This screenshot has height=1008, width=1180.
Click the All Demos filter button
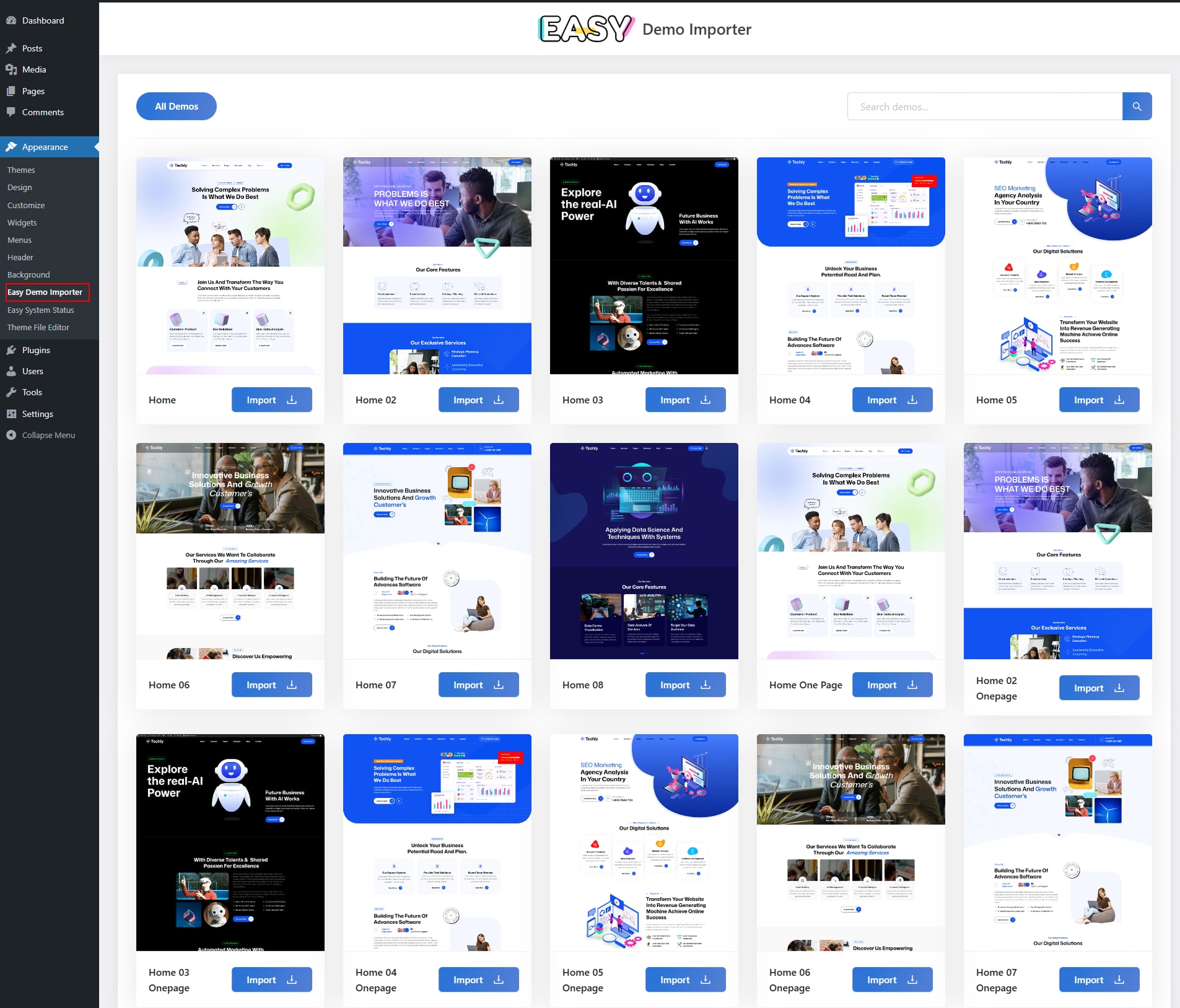(177, 107)
